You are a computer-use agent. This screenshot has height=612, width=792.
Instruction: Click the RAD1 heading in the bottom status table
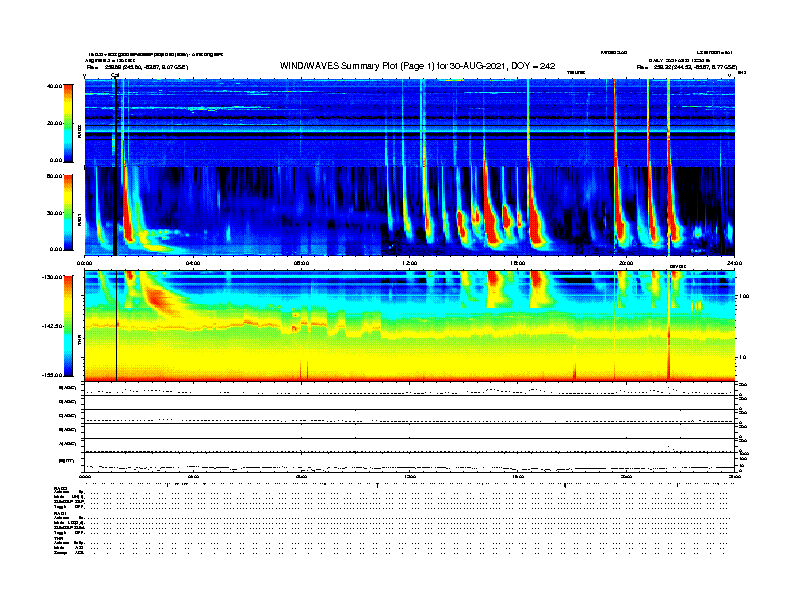pos(61,514)
